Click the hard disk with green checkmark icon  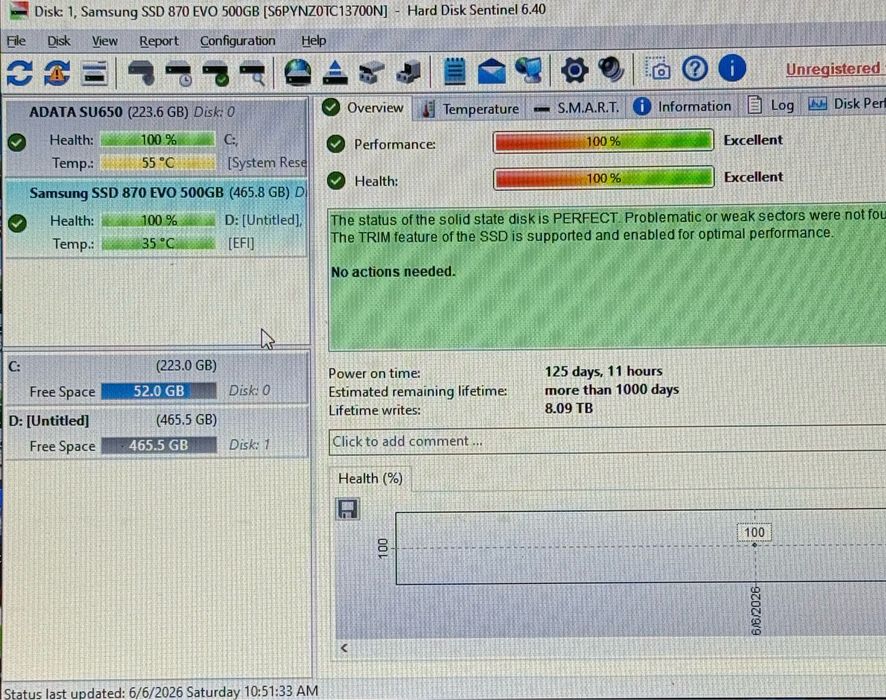click(x=215, y=73)
